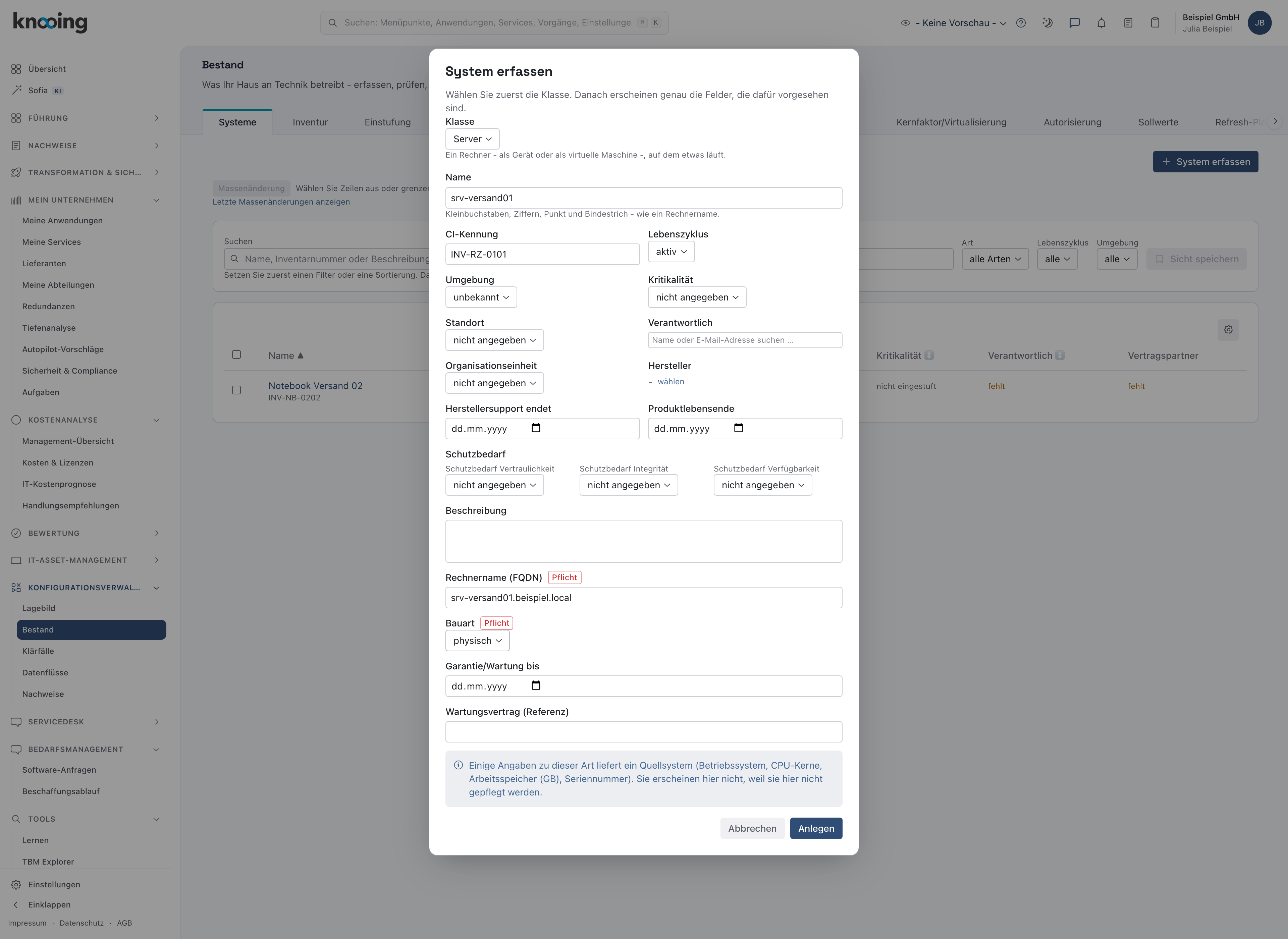Click the Wartungsvertrag Referenz input field

[643, 731]
